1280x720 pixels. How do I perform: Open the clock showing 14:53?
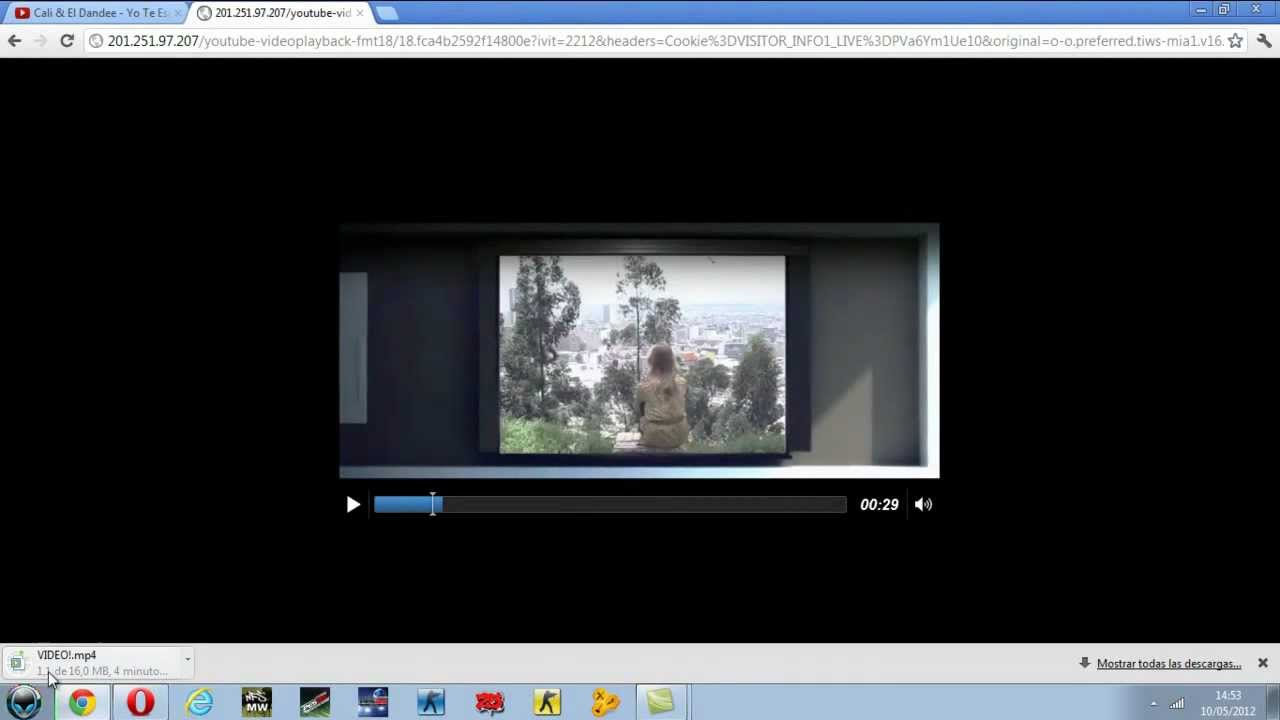1228,703
